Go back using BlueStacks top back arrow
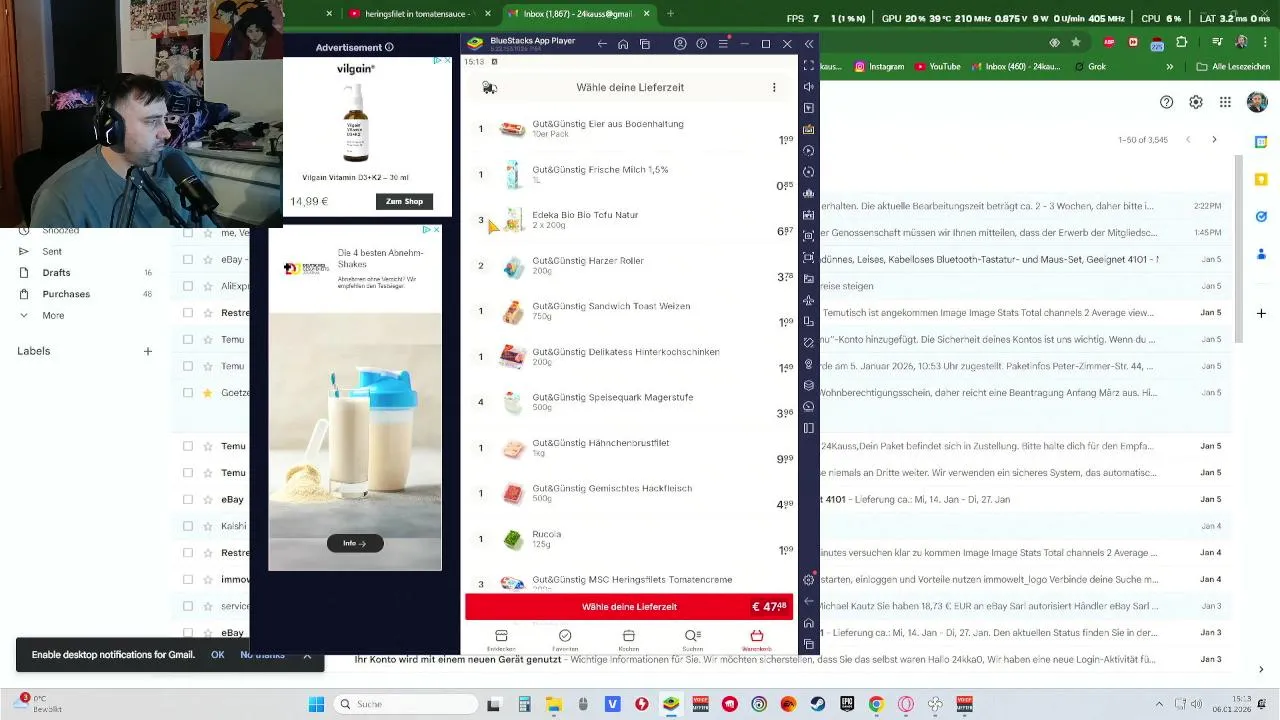This screenshot has width=1280, height=720. point(602,44)
